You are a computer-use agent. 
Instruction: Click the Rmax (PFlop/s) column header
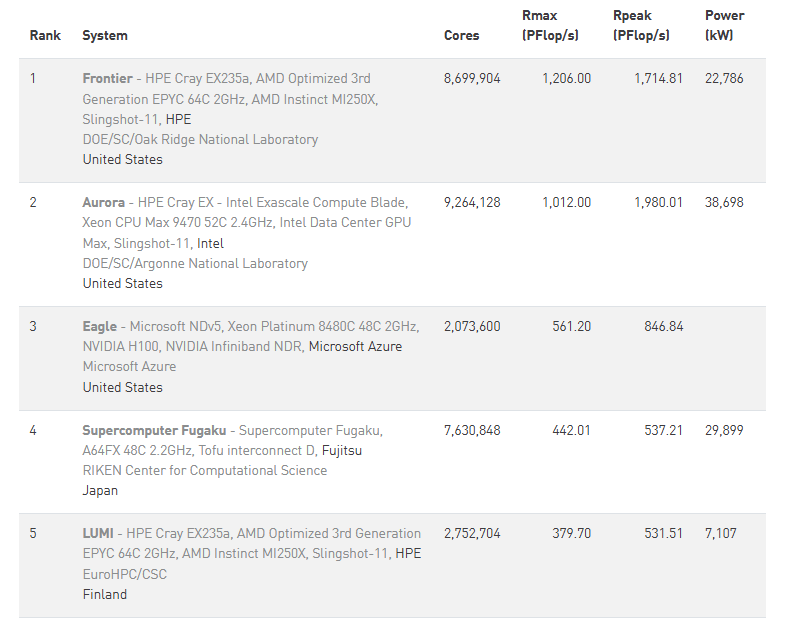coord(550,25)
